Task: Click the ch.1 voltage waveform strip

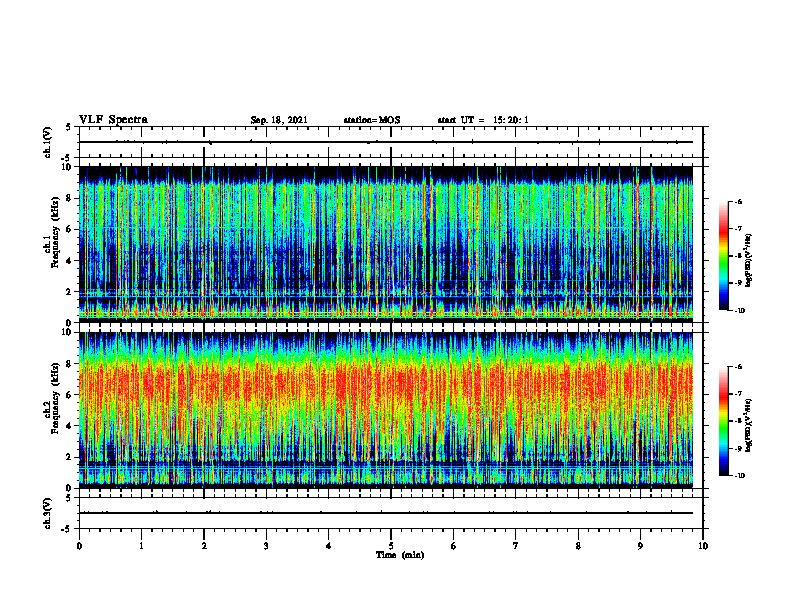Action: 391,142
